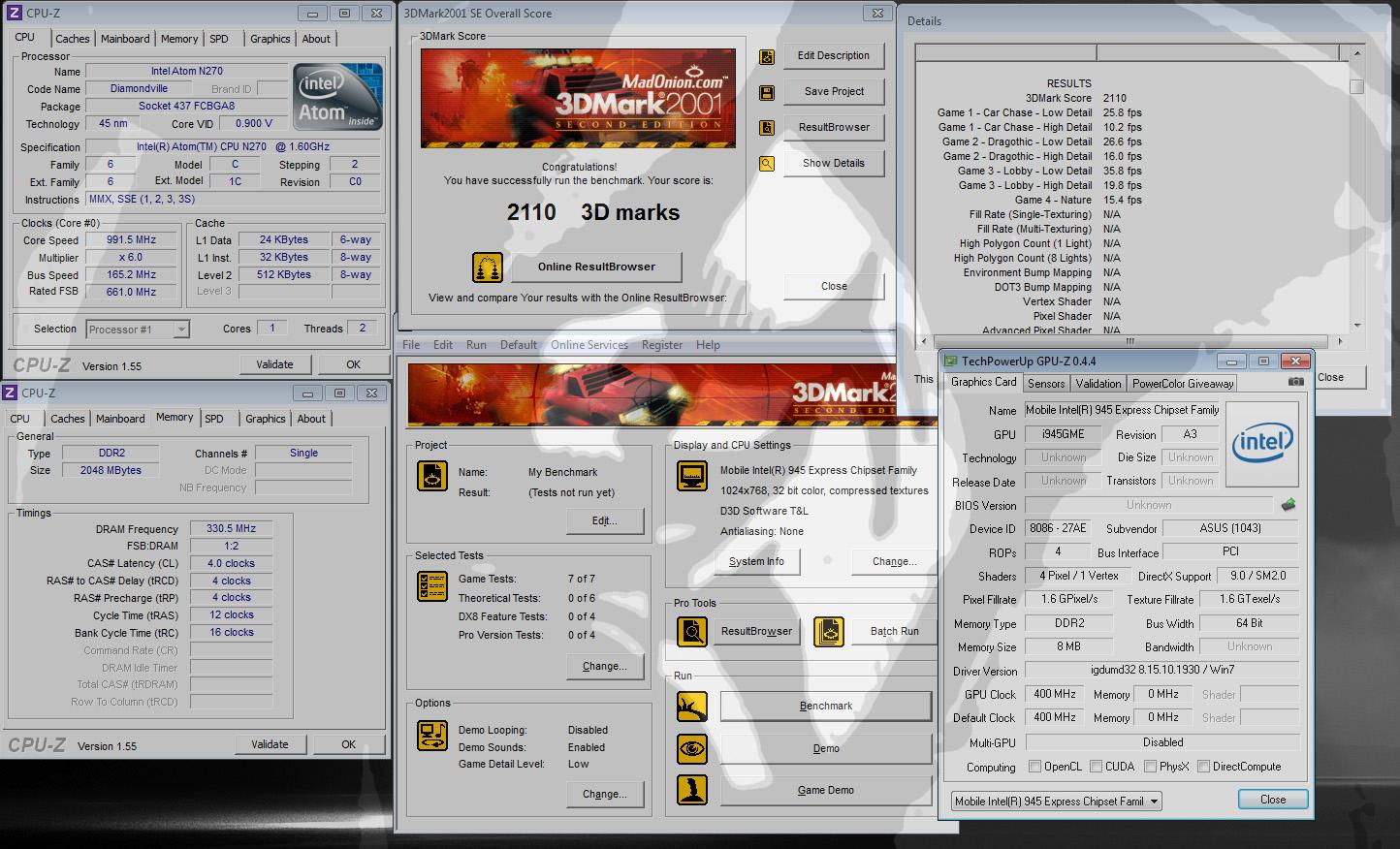Click the Save Project button

pos(834,92)
